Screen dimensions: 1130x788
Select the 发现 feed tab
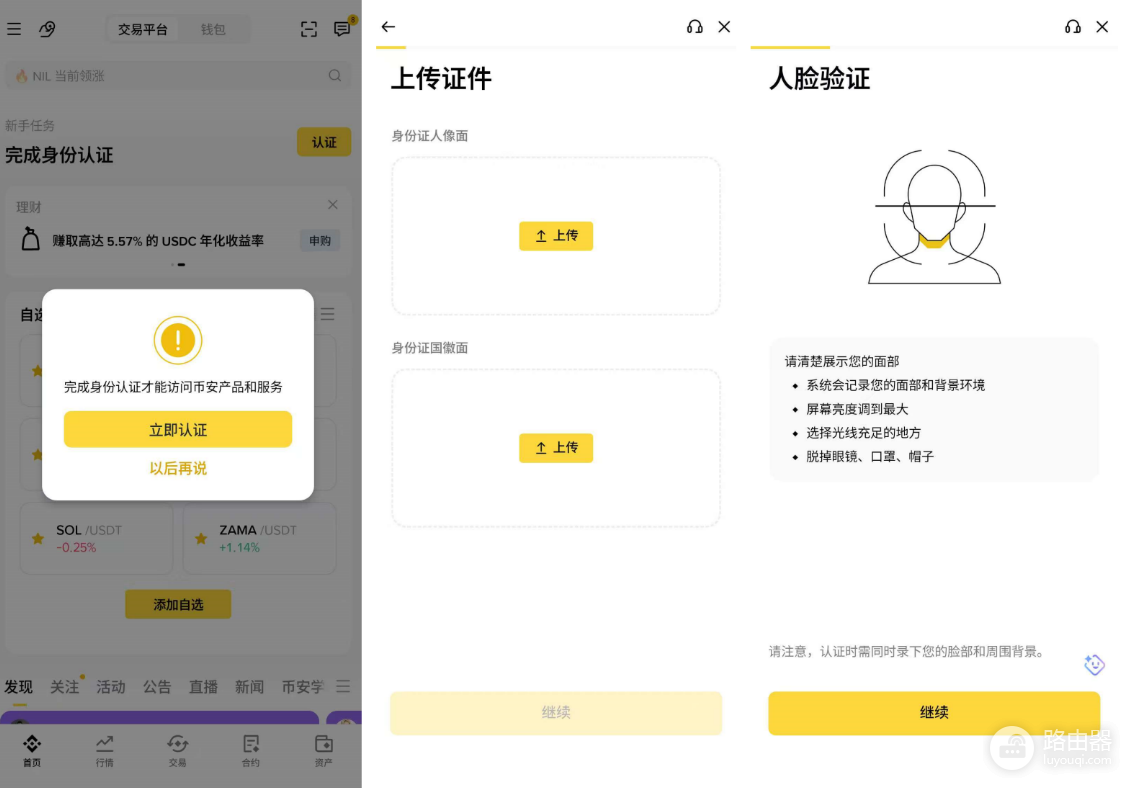coord(19,687)
